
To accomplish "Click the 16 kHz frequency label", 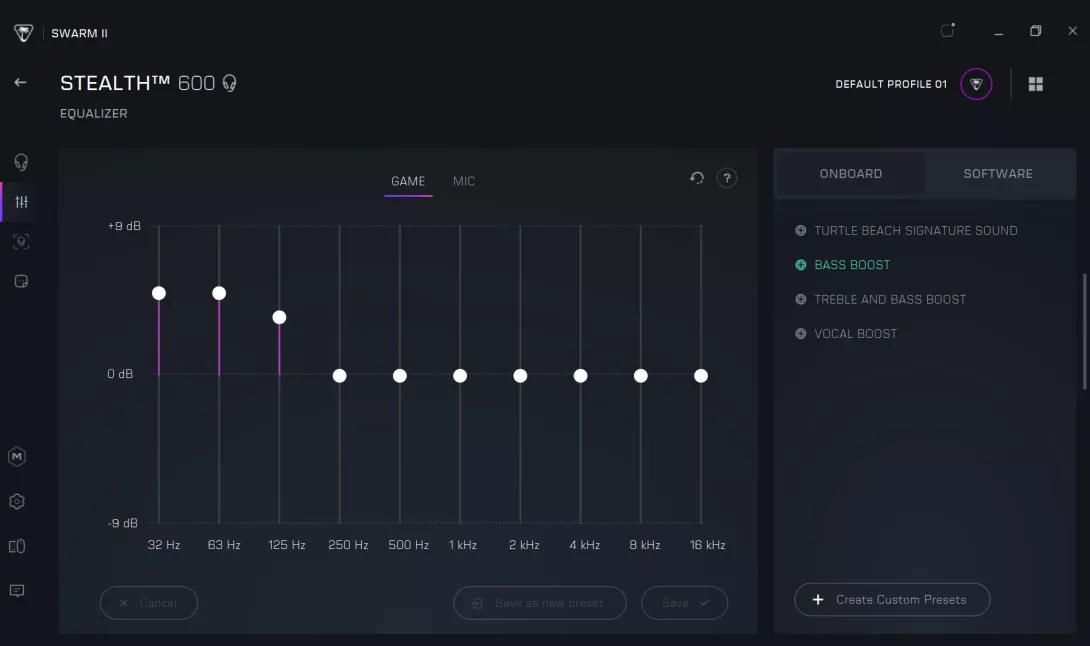I will click(x=708, y=545).
